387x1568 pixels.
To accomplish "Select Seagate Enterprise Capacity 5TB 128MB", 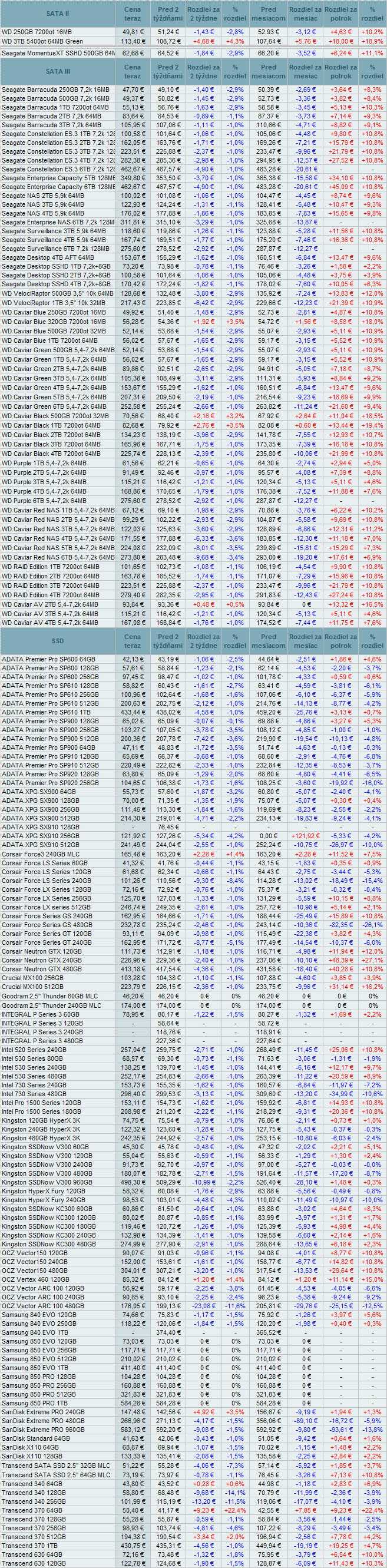I will [58, 178].
